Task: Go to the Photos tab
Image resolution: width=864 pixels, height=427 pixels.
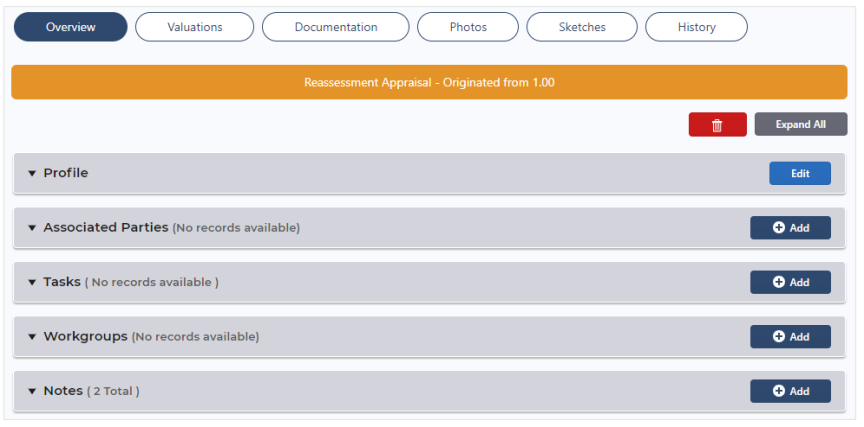Action: pyautogui.click(x=468, y=27)
